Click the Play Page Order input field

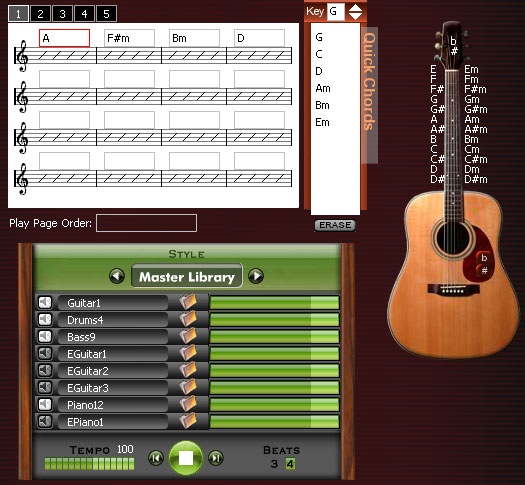coord(146,223)
